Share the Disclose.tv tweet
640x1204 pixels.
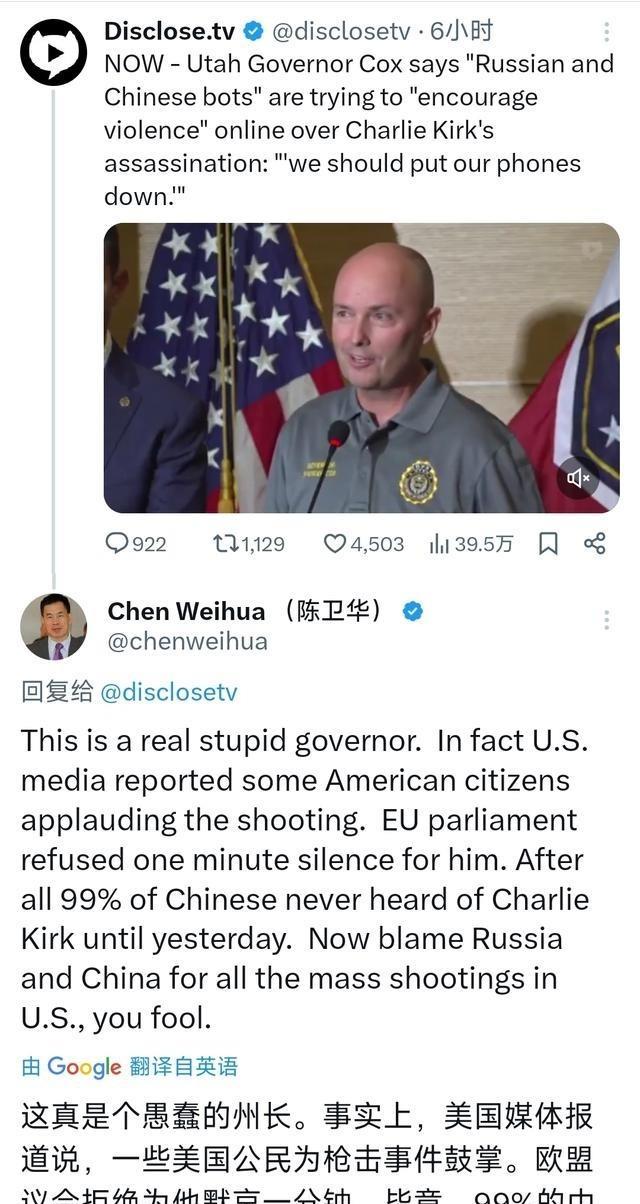pos(594,544)
